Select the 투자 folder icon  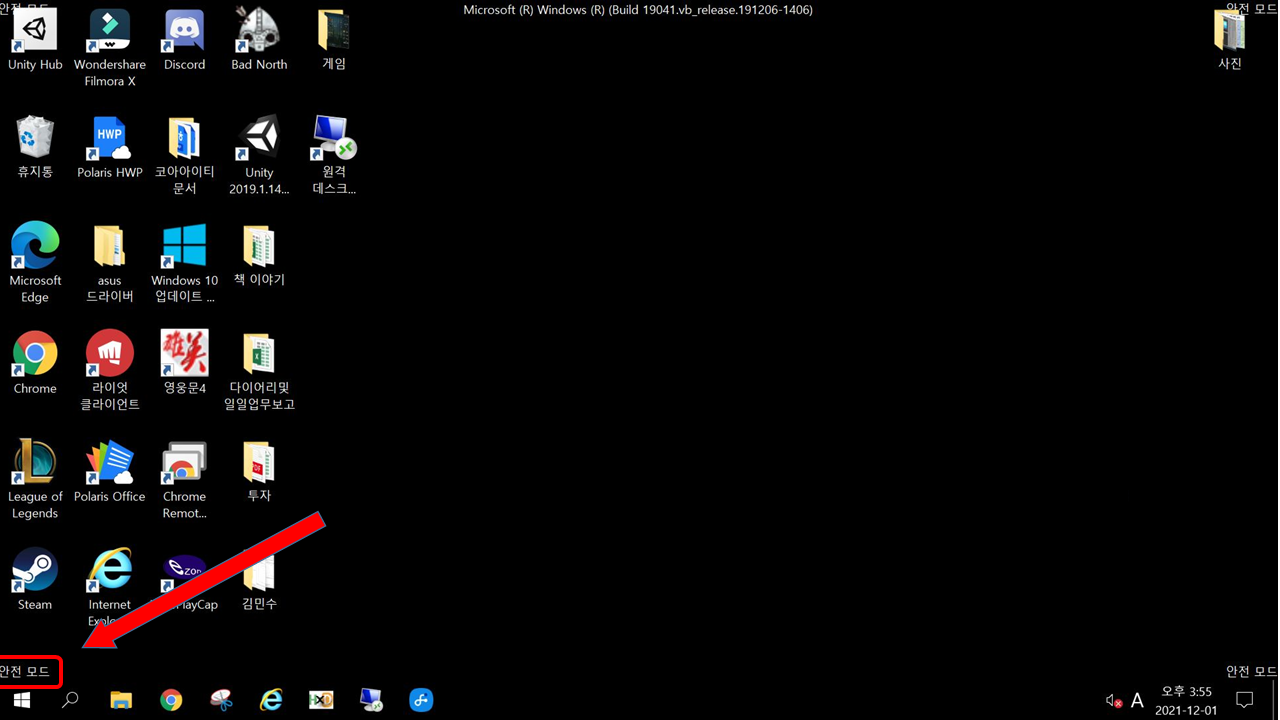(x=259, y=472)
